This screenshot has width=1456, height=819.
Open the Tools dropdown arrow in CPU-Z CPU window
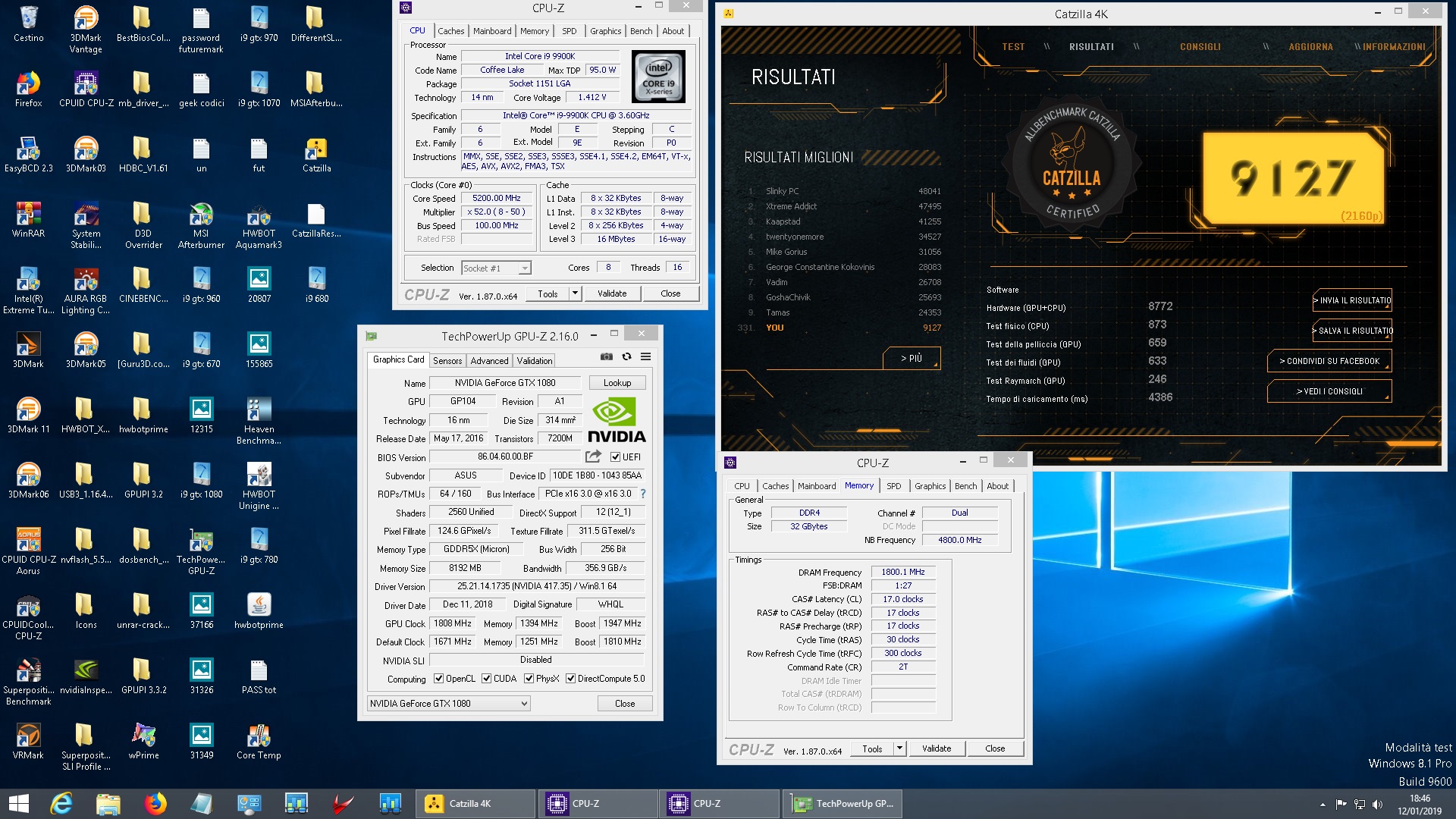575,293
